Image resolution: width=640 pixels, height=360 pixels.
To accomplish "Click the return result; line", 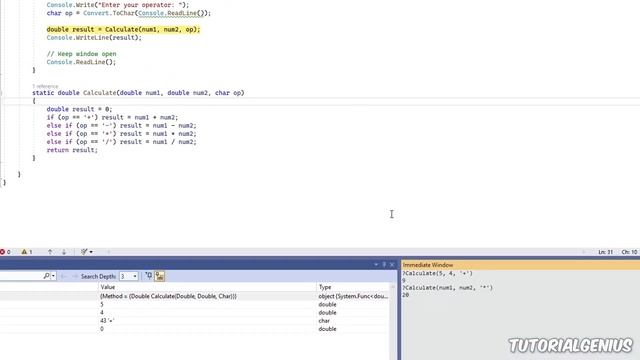I will click(72, 150).
